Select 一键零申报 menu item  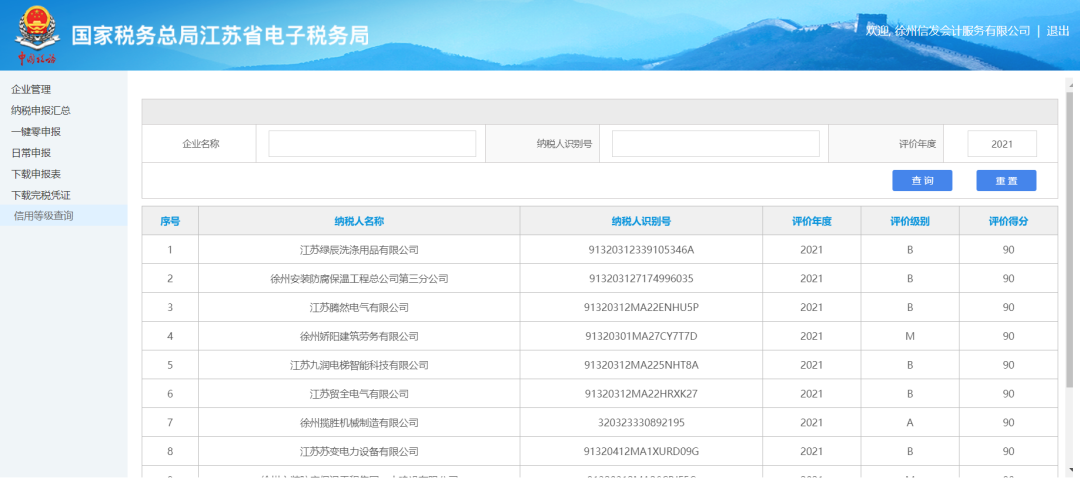click(x=36, y=132)
